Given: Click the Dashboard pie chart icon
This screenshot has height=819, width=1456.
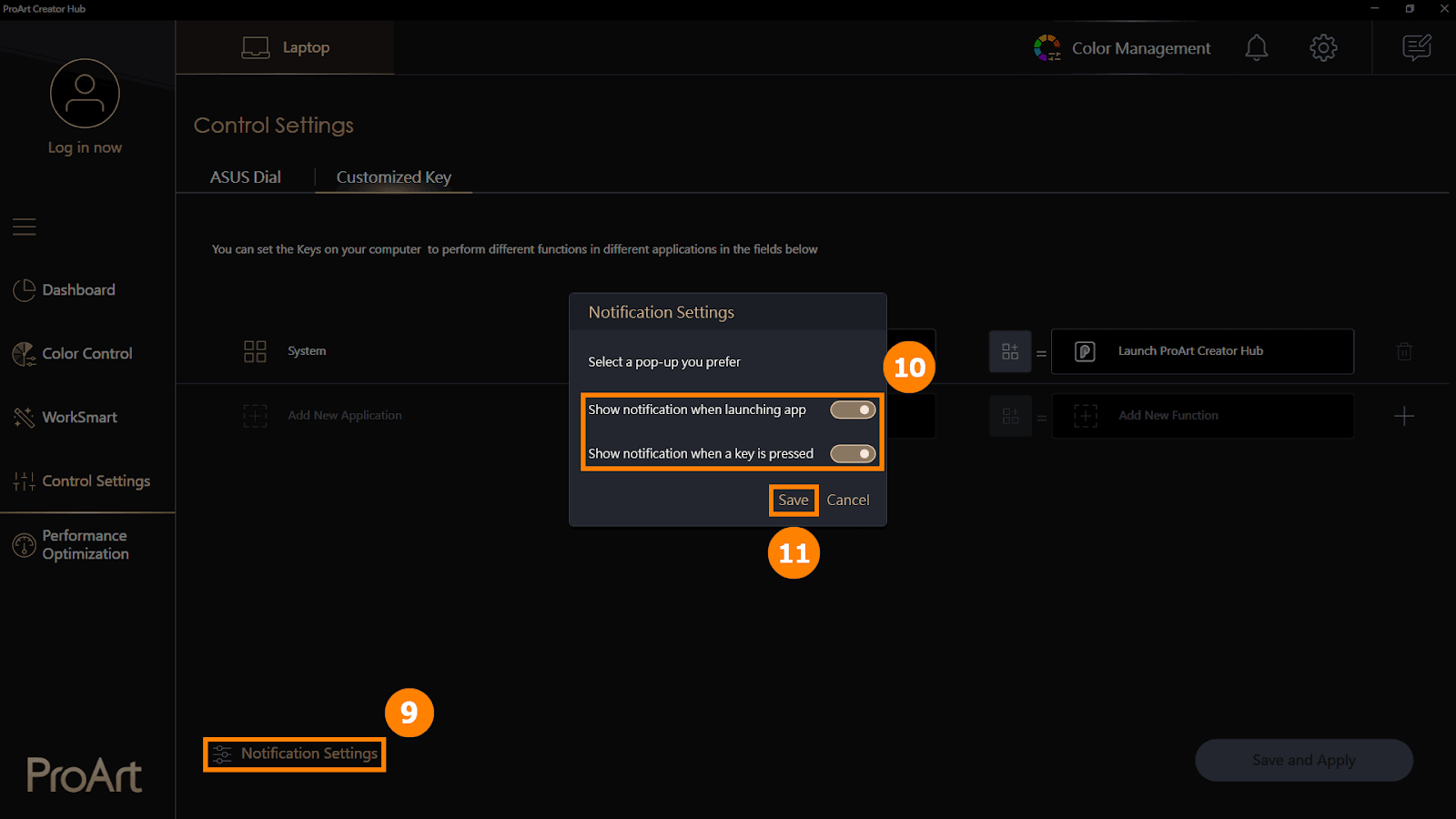Looking at the screenshot, I should point(24,290).
